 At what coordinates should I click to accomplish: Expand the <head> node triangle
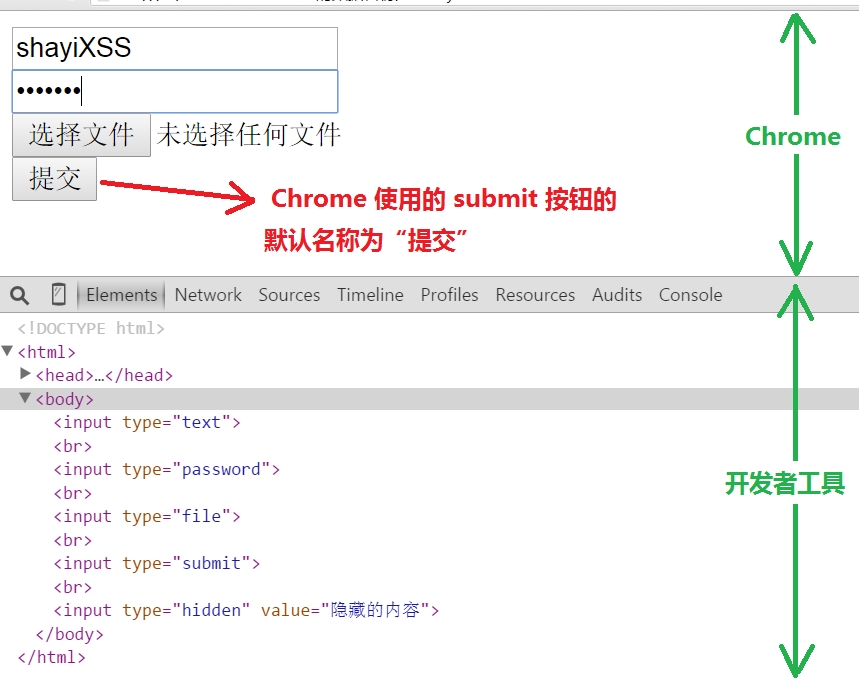tap(25, 374)
